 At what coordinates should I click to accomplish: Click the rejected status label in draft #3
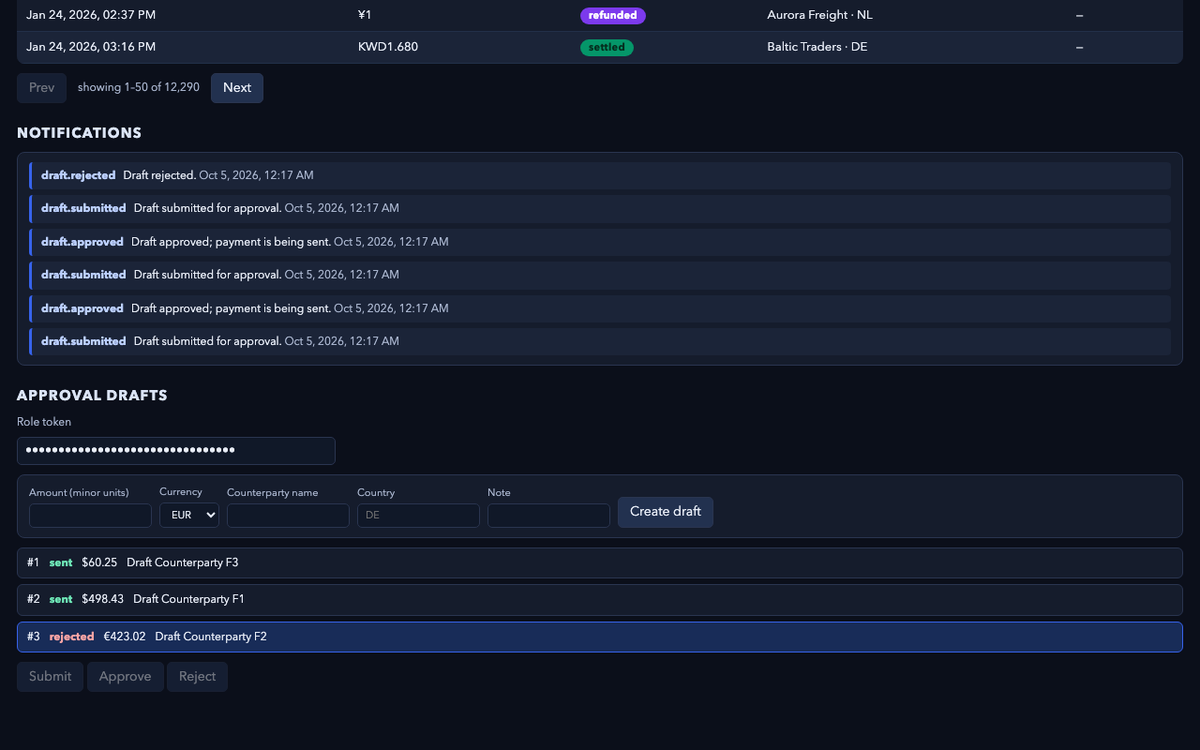click(72, 637)
